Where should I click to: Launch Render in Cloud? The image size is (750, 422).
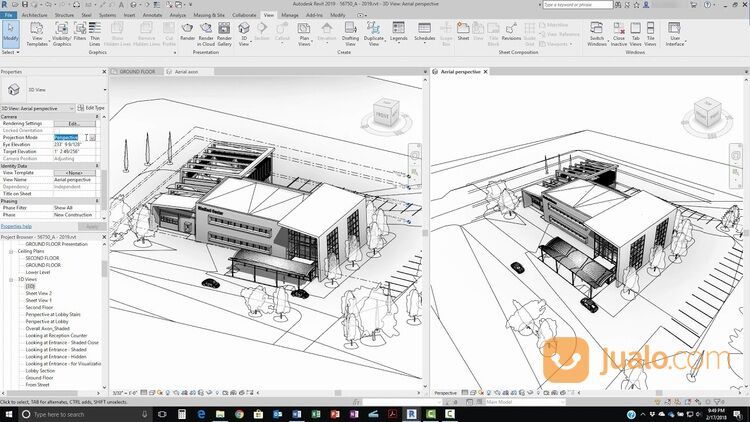[x=206, y=34]
